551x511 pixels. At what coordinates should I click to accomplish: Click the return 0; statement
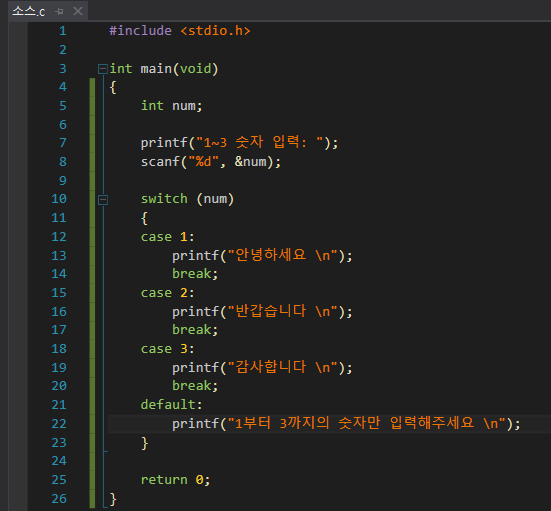(x=175, y=479)
